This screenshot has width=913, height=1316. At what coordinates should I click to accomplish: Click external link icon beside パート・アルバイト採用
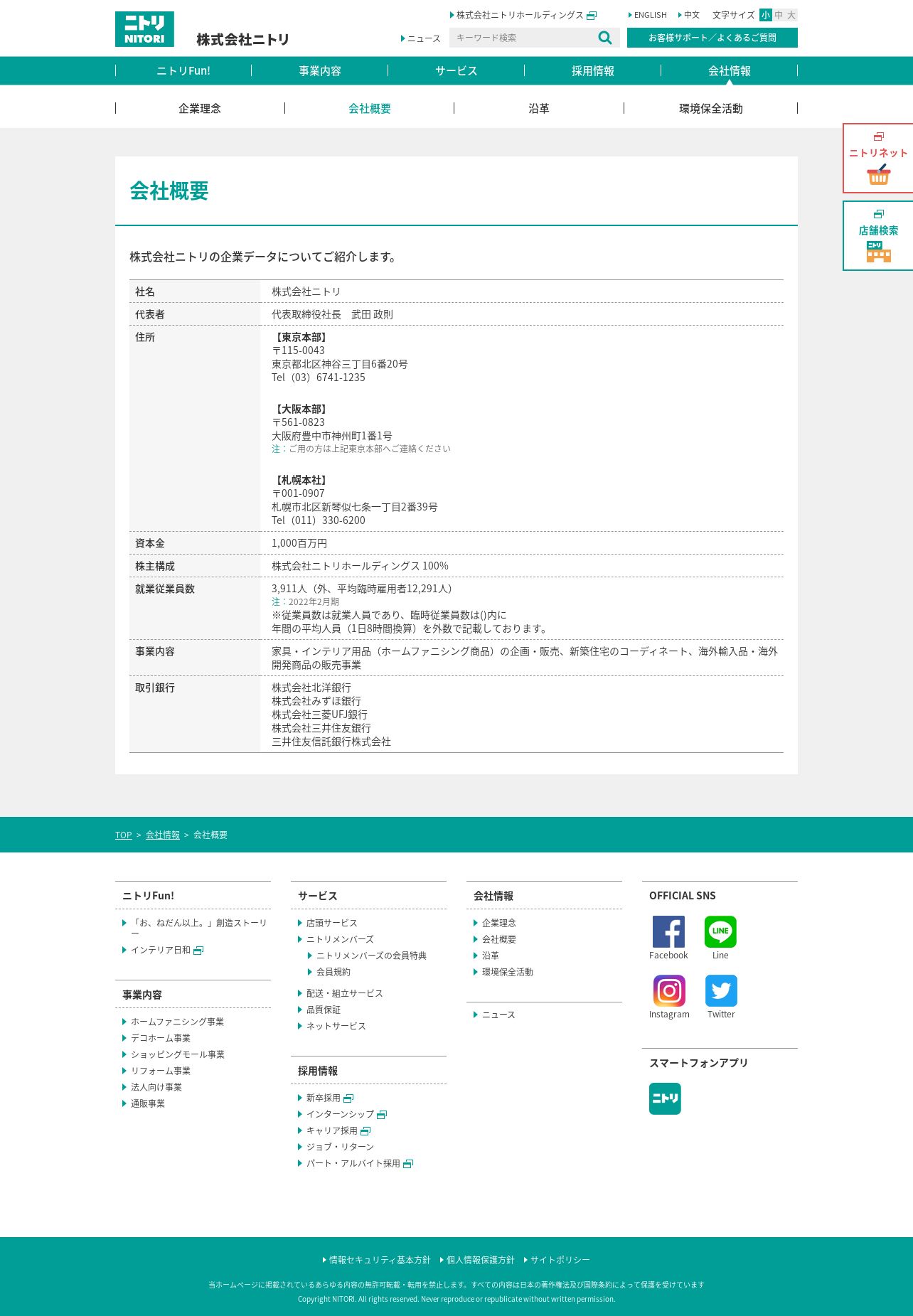click(x=408, y=1164)
